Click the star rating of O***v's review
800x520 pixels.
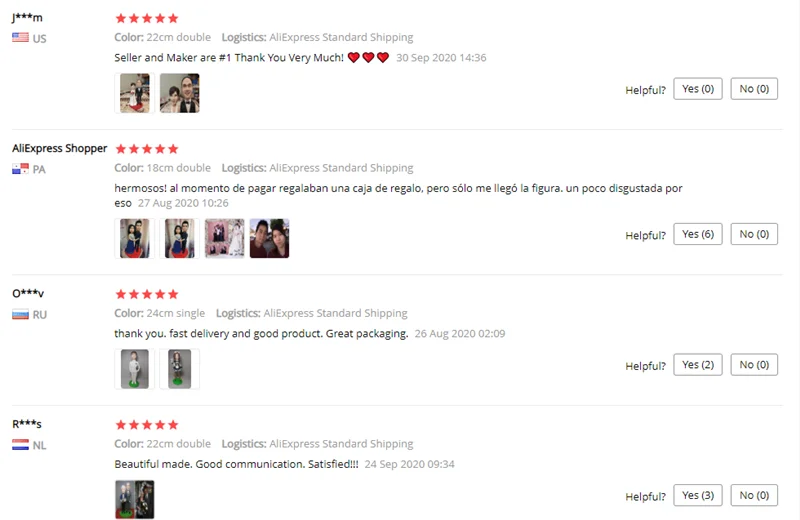pyautogui.click(x=147, y=294)
